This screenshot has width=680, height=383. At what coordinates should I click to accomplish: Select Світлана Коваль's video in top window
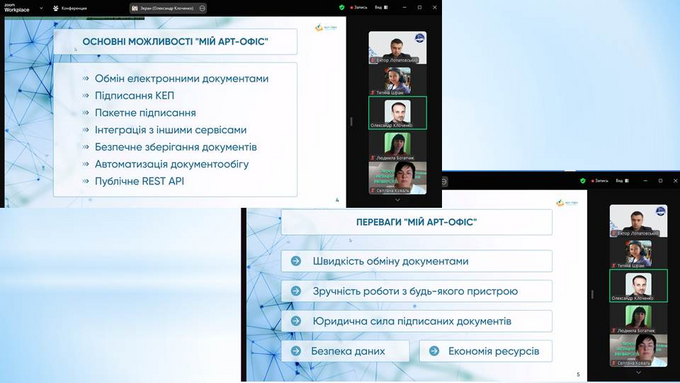[x=397, y=177]
